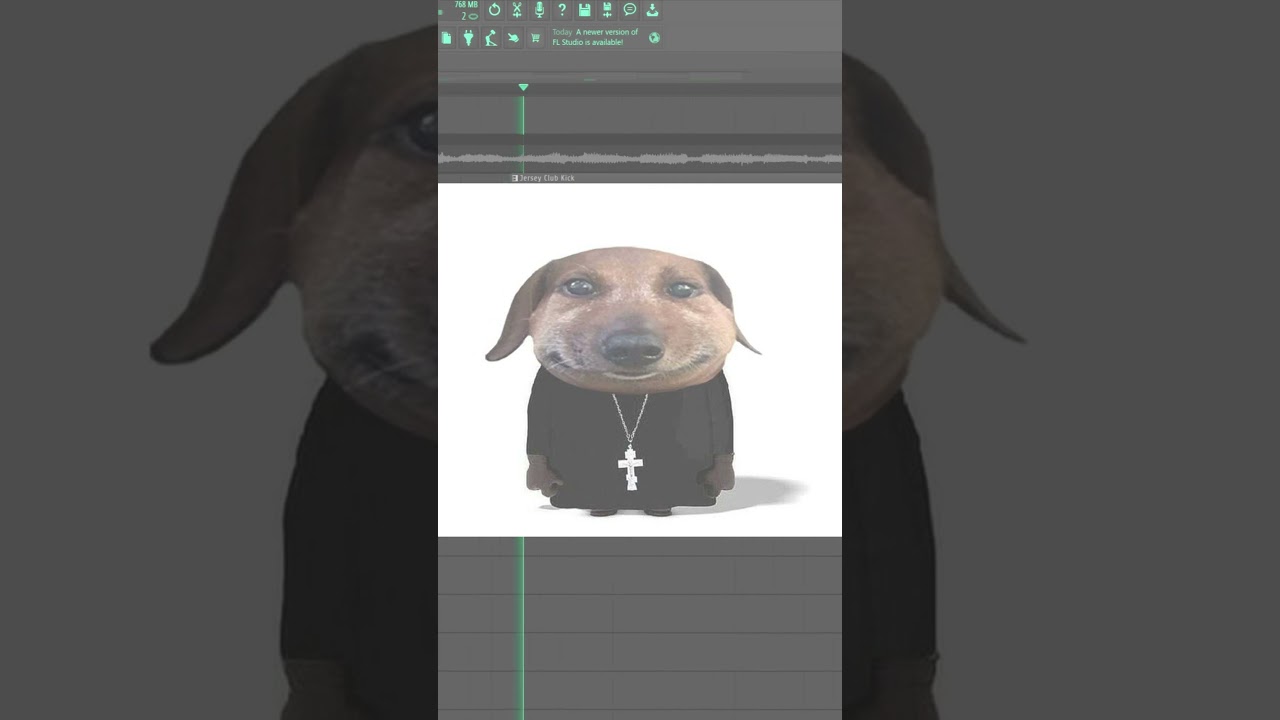Image resolution: width=1280 pixels, height=720 pixels.
Task: Click the download tray export icon
Action: [652, 10]
